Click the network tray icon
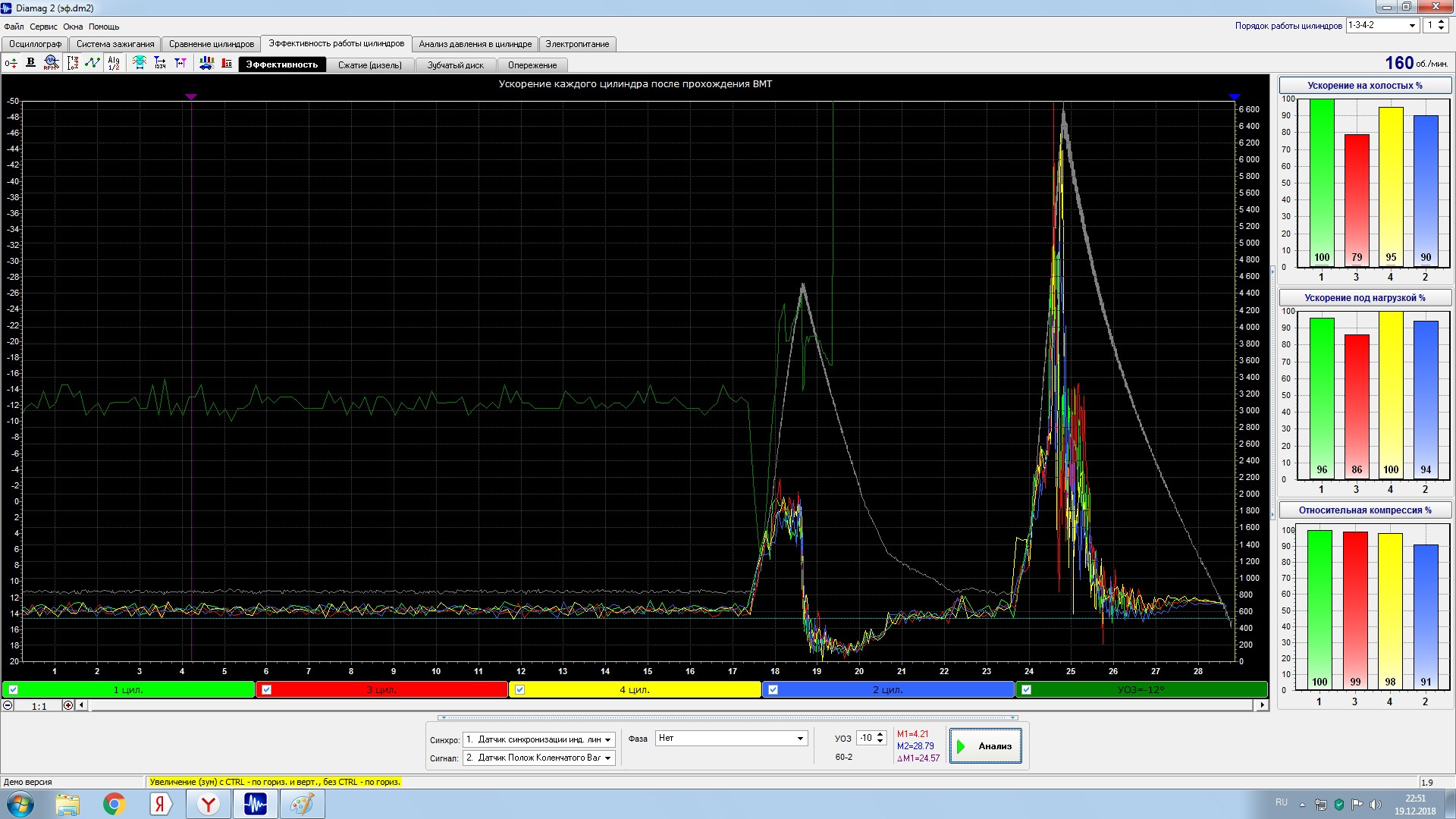This screenshot has height=819, width=1456. 1320,805
